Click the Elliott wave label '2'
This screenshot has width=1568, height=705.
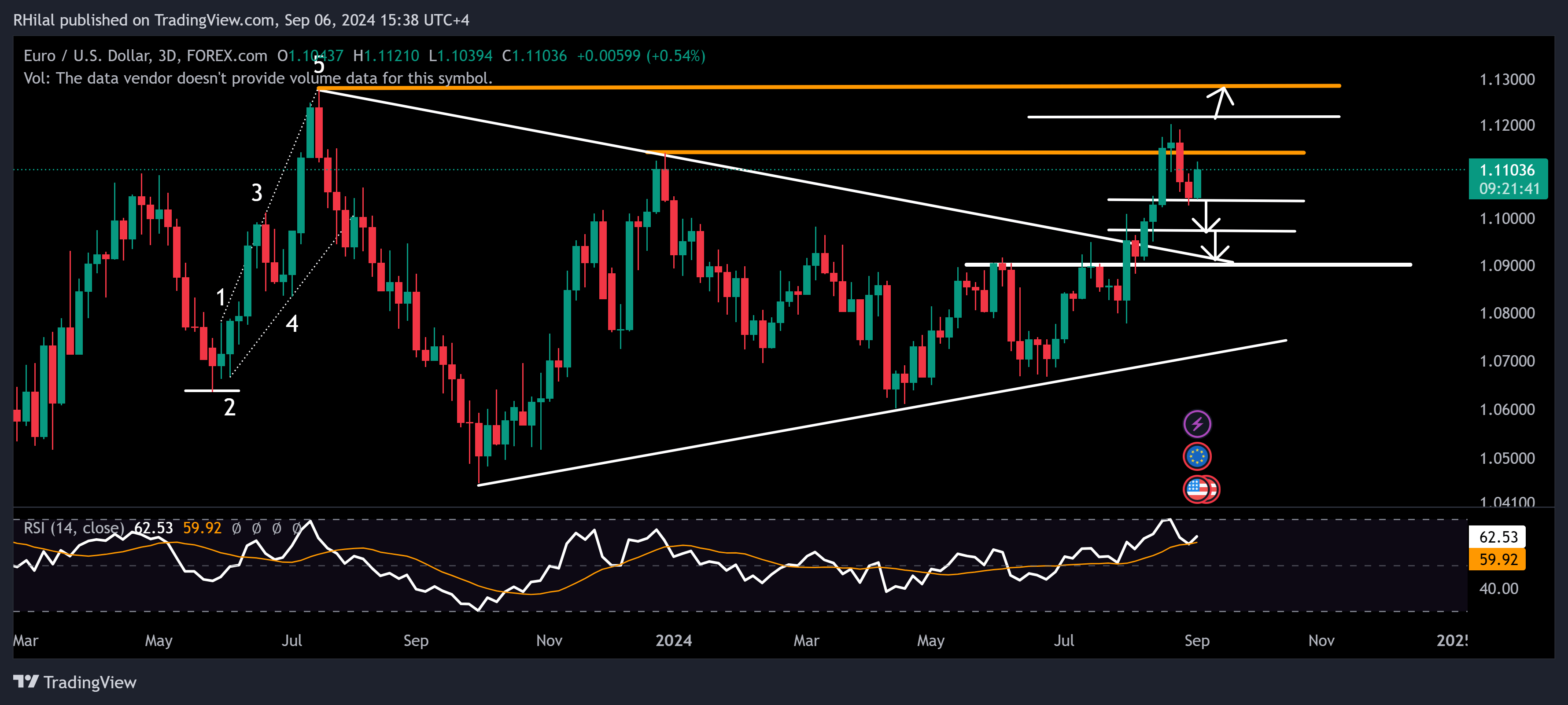(229, 407)
